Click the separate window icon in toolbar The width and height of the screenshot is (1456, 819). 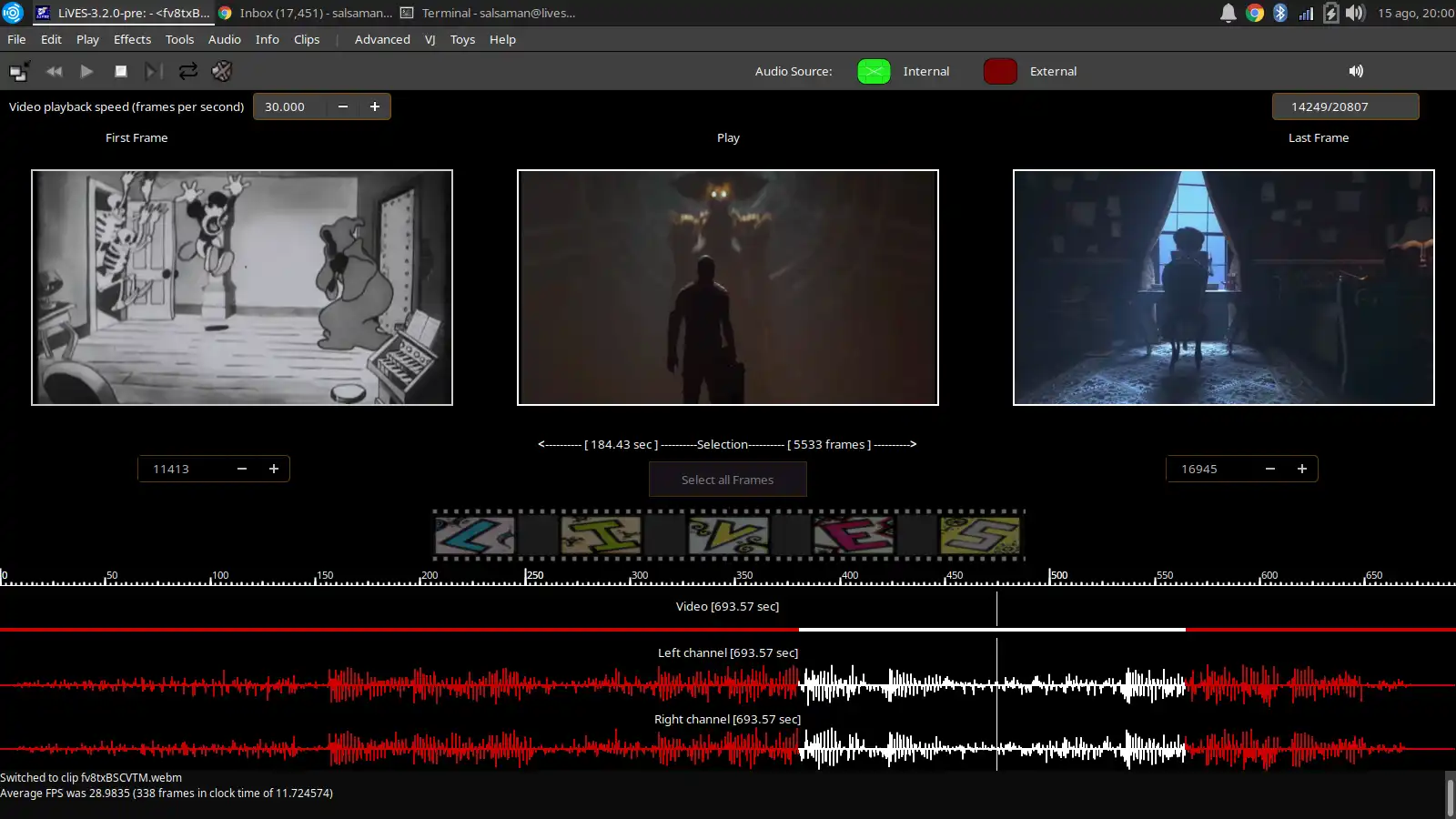[x=19, y=71]
